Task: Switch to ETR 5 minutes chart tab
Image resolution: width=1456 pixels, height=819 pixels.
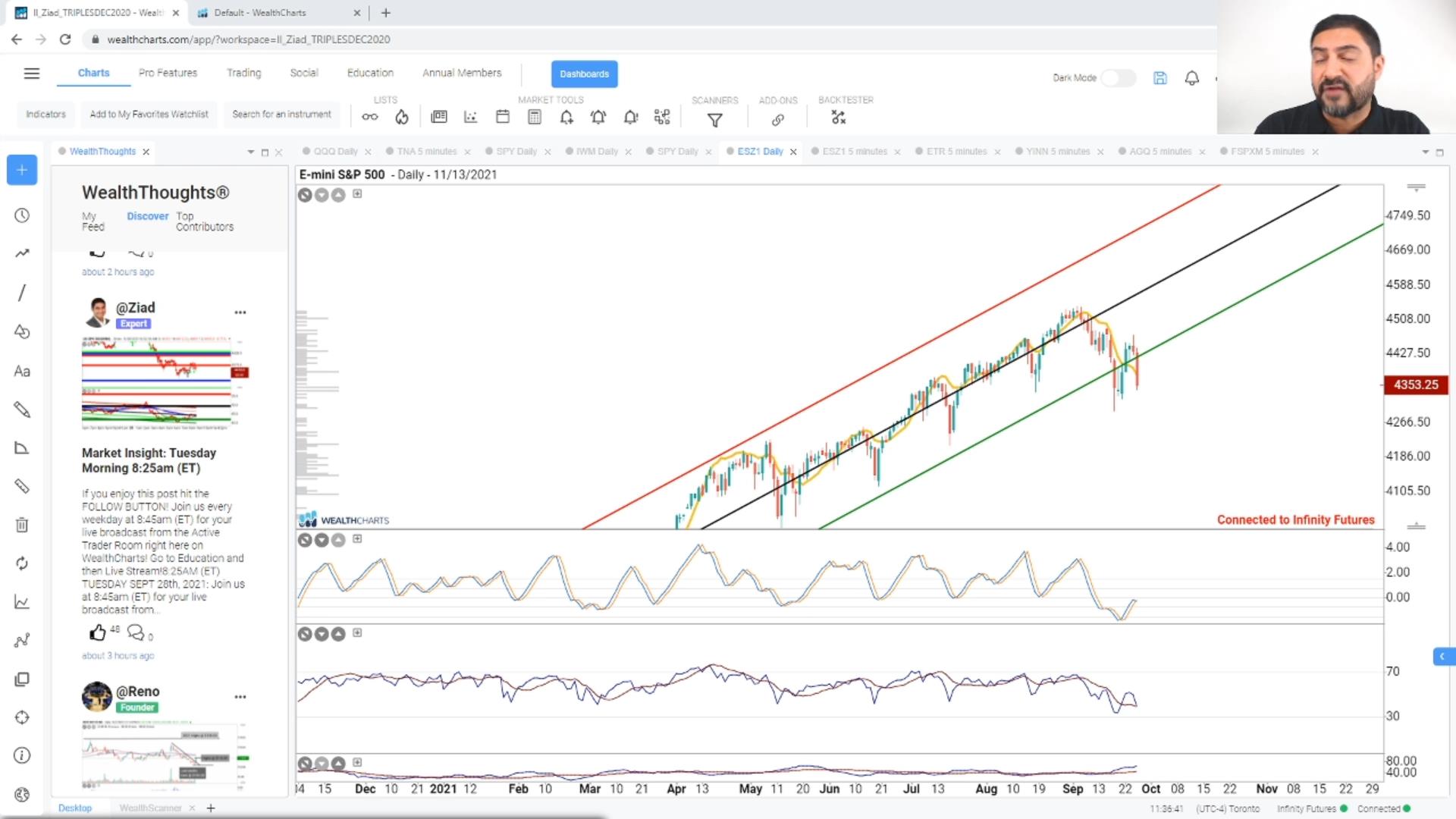Action: 956,152
